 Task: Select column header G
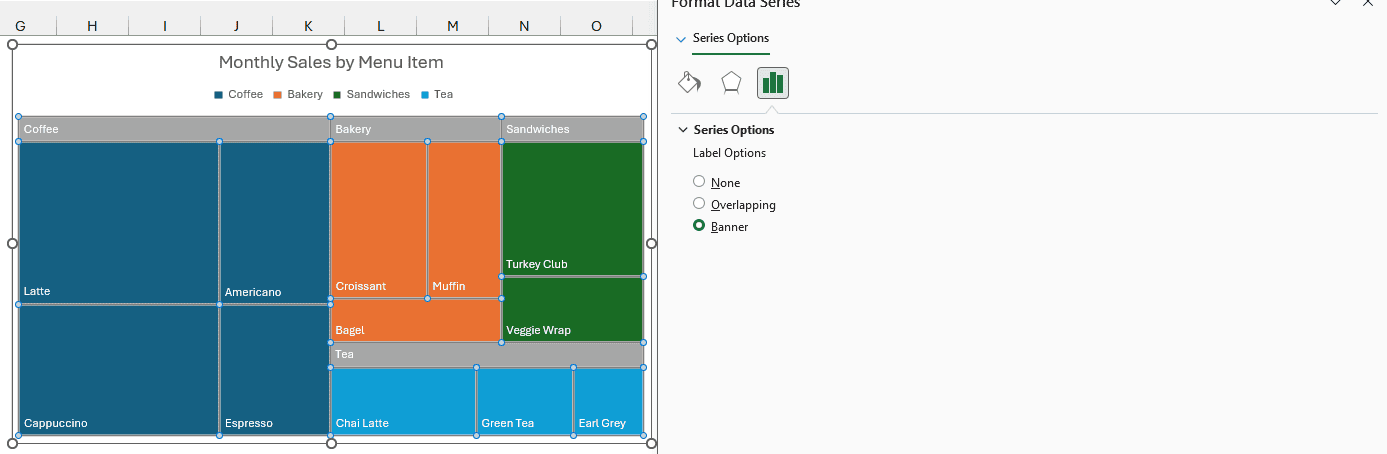click(20, 26)
